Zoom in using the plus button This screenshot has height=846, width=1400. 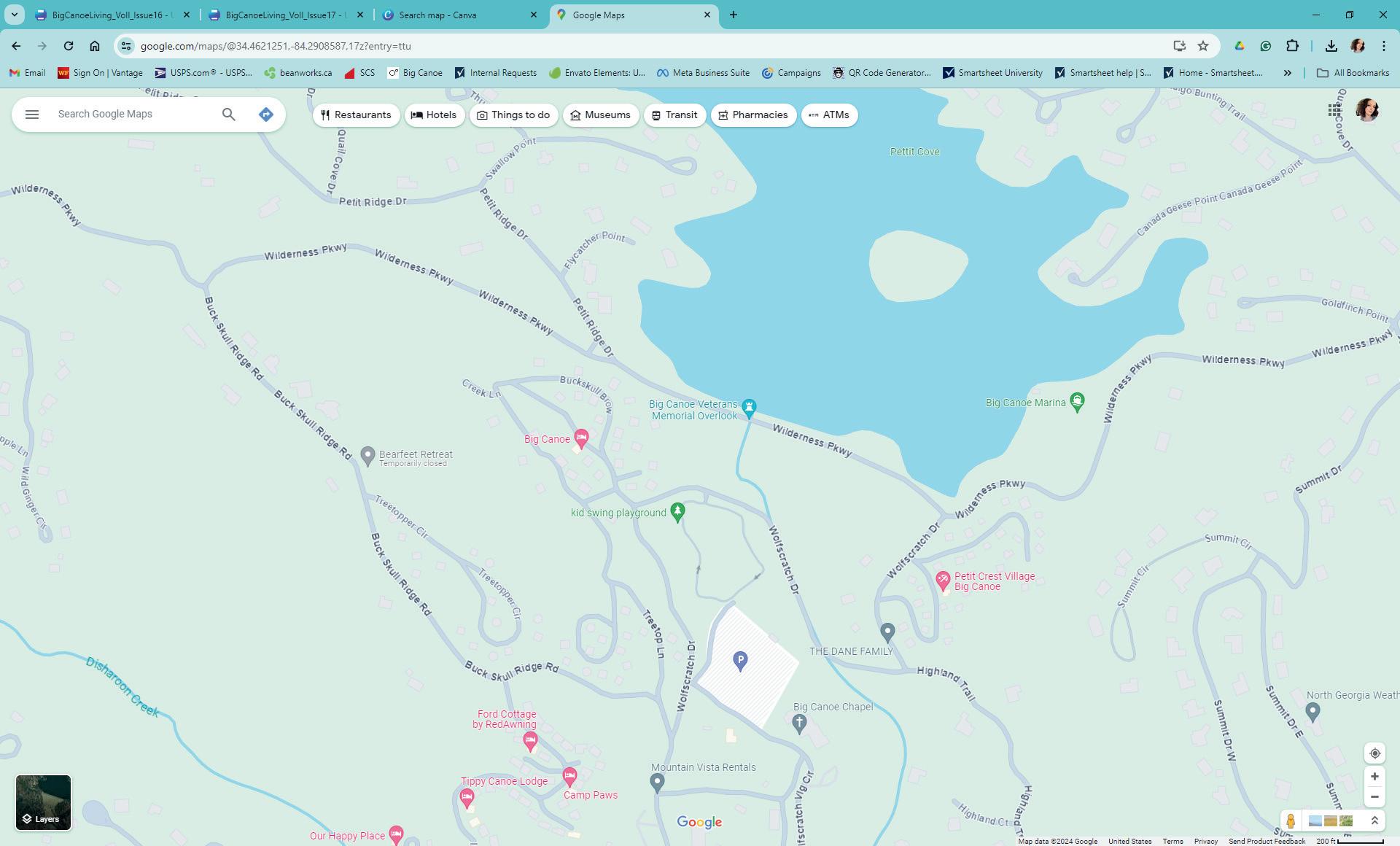click(x=1374, y=777)
